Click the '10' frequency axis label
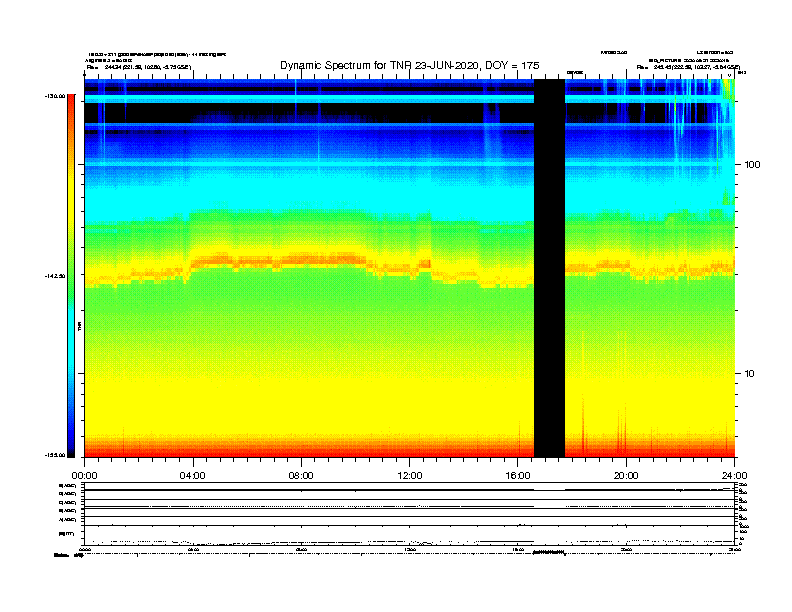This screenshot has width=792, height=612. click(750, 374)
